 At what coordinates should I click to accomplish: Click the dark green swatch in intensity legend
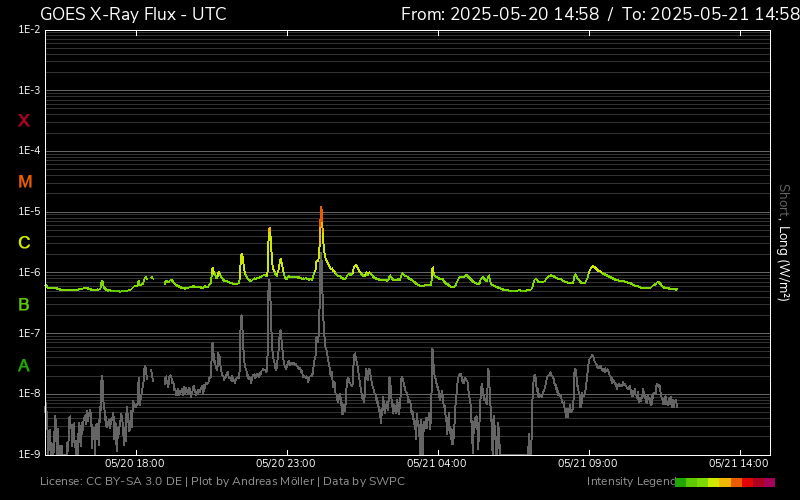coord(680,482)
